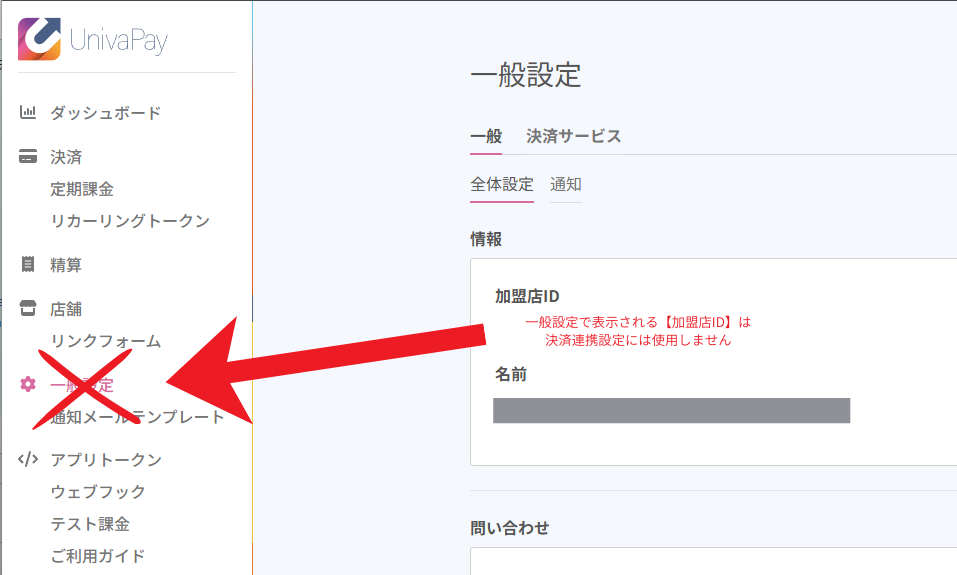The image size is (957, 575).
Task: Open 定期課金 under payments
Action: click(x=82, y=189)
